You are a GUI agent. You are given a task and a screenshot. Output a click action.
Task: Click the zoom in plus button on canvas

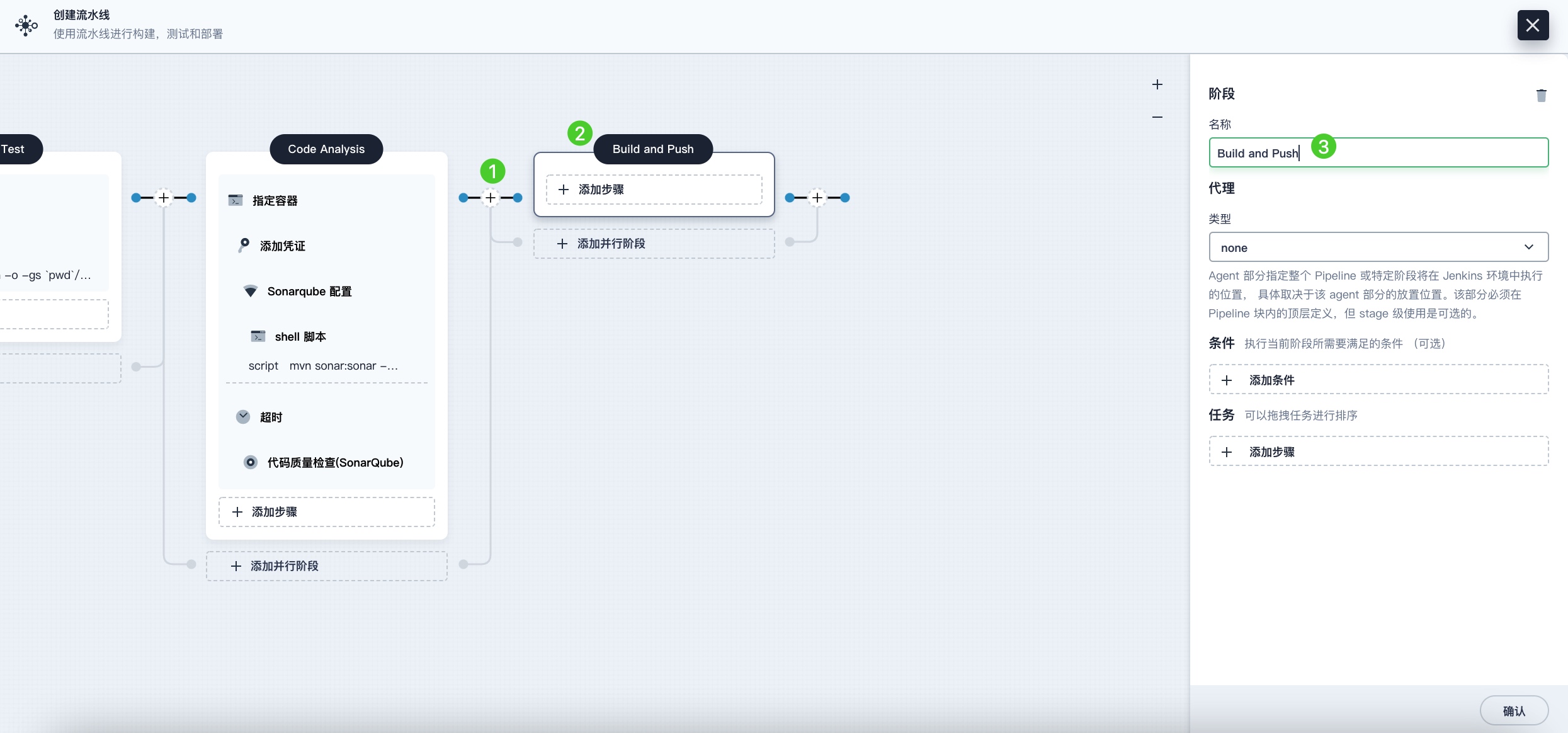pos(1158,84)
